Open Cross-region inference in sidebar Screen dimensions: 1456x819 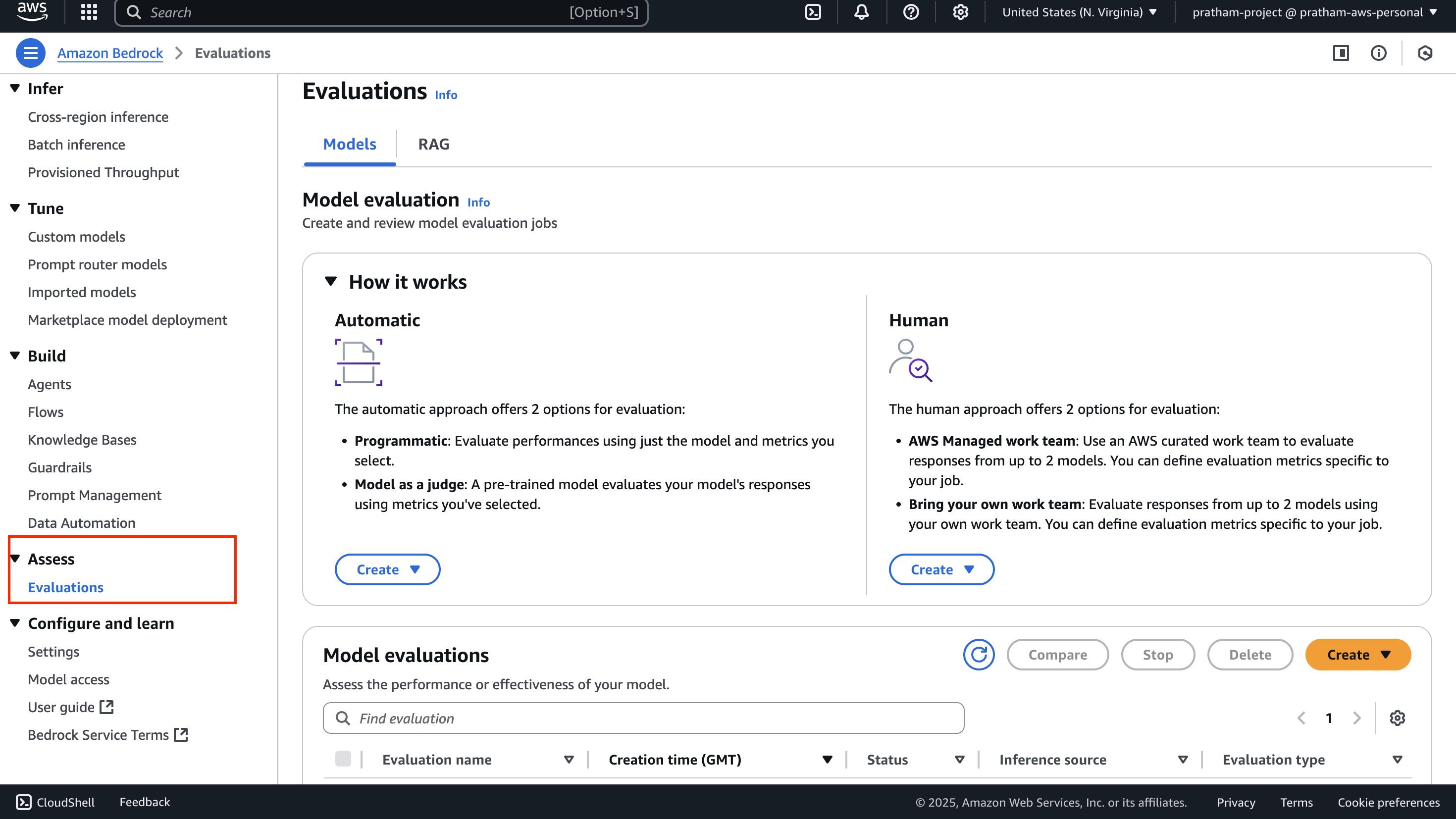pyautogui.click(x=98, y=117)
